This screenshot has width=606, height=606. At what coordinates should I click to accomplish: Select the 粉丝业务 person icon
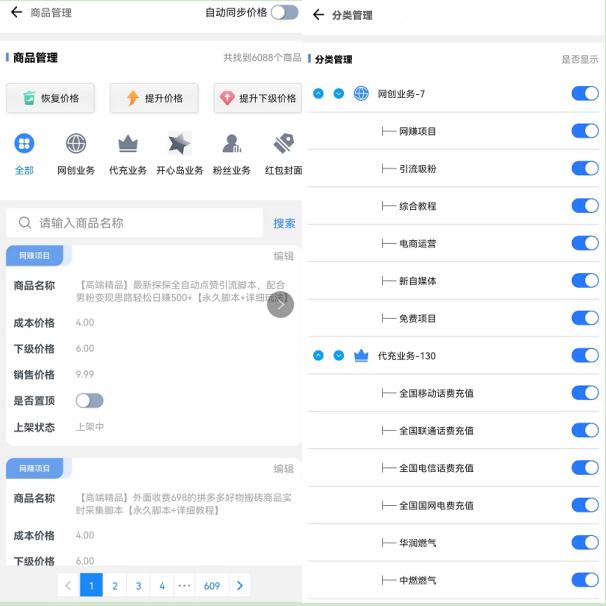coord(232,144)
